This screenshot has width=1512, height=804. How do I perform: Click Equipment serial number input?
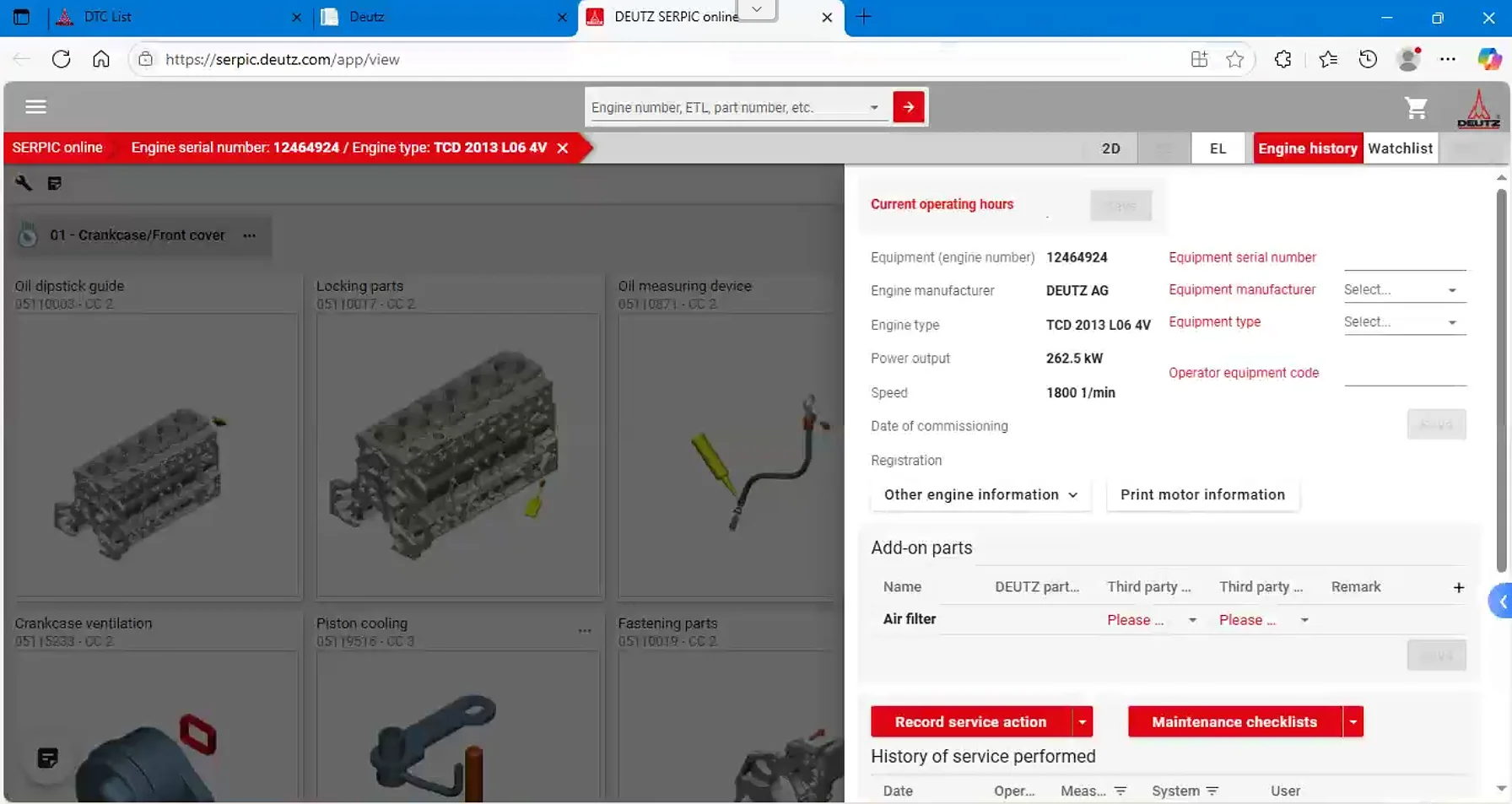(1405, 258)
